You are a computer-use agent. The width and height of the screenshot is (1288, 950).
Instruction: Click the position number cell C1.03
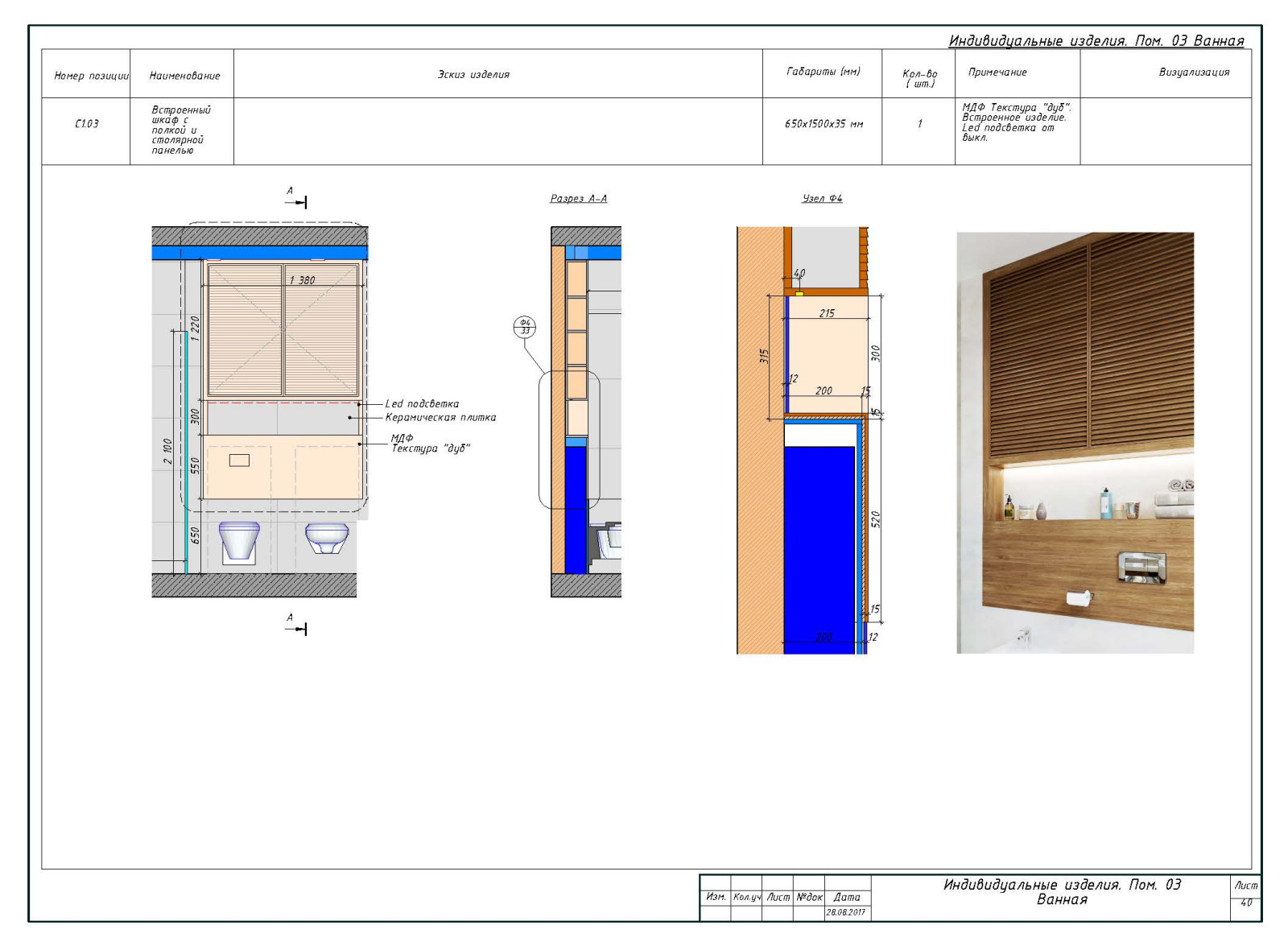[86, 124]
